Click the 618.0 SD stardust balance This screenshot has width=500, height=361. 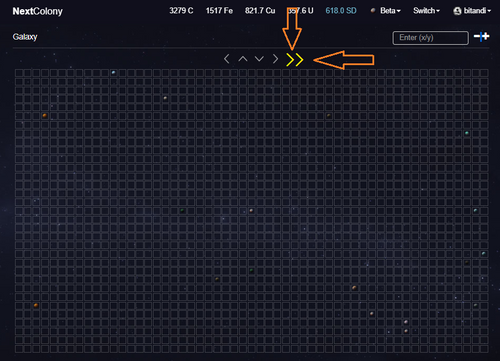341,11
